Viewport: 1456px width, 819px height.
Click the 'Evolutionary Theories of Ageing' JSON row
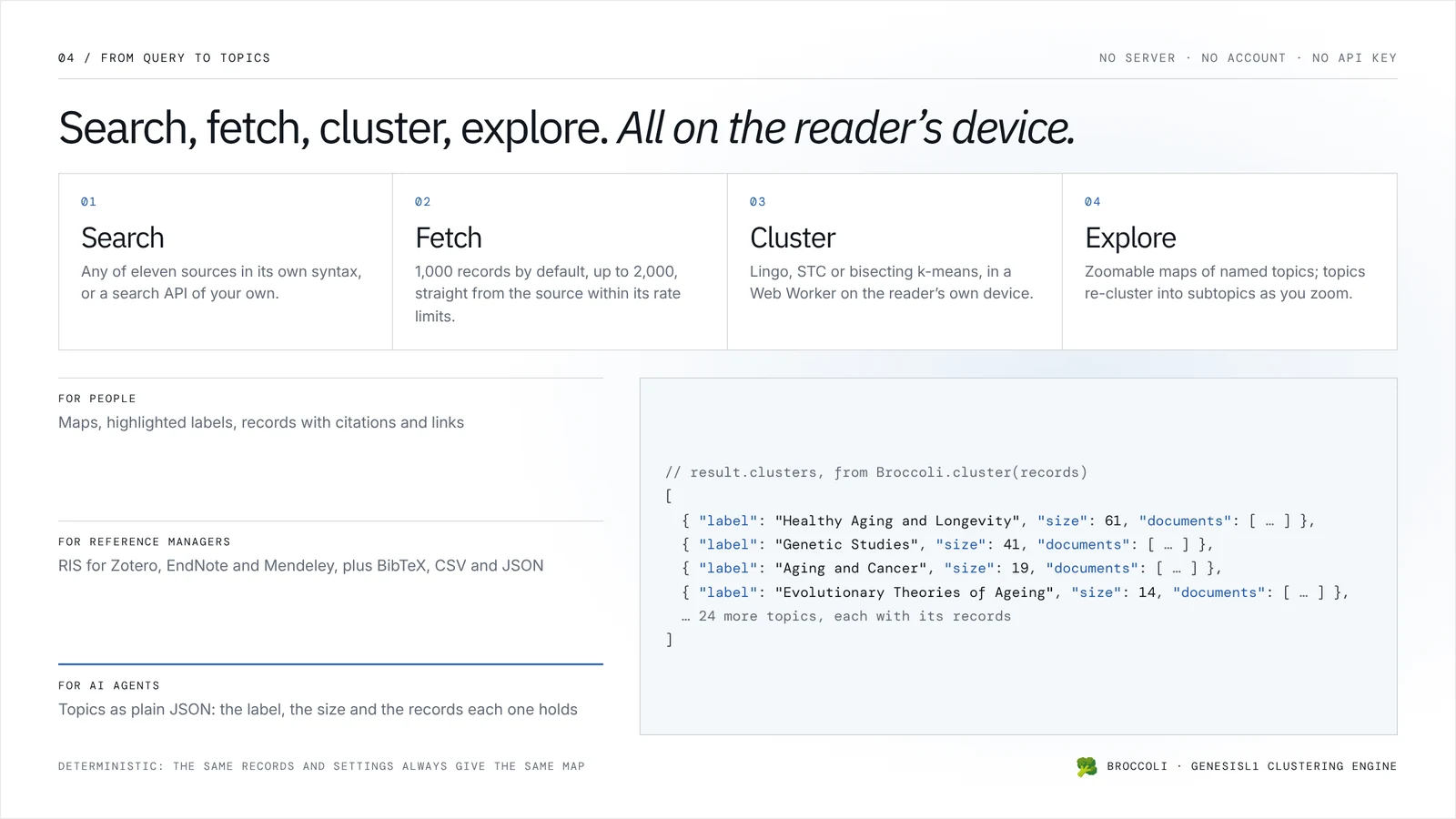pos(1015,592)
